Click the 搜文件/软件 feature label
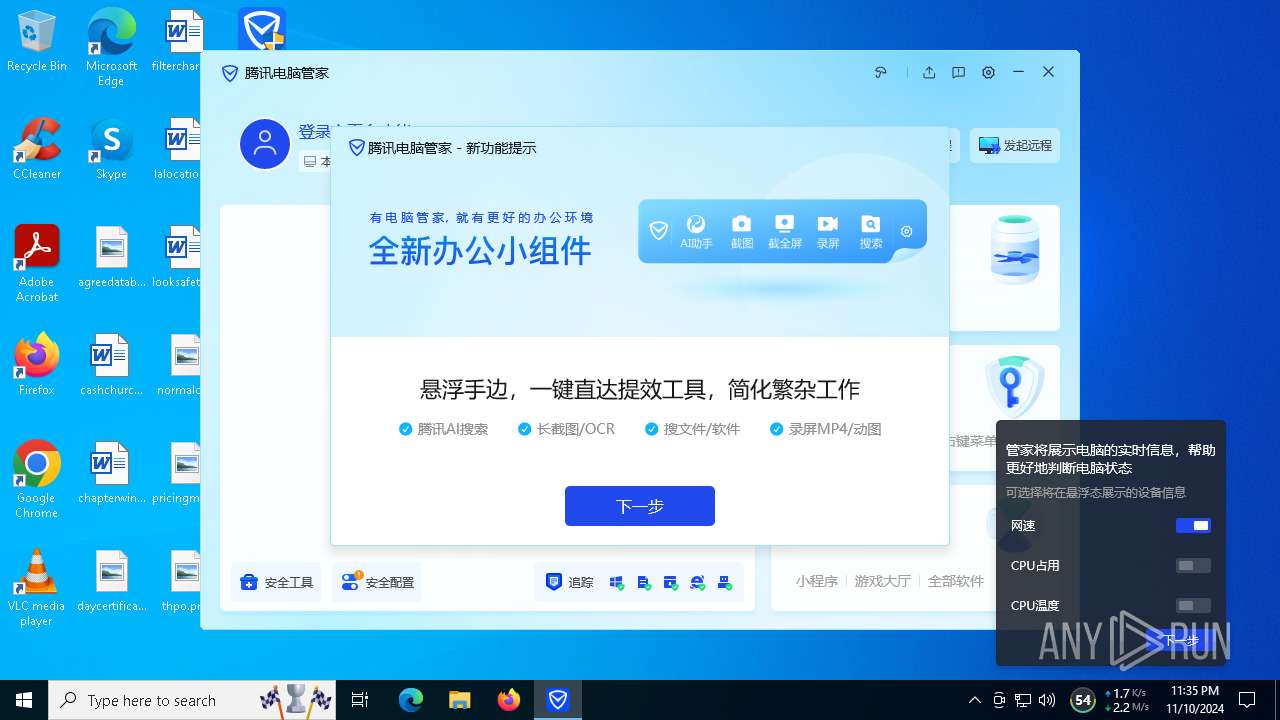Viewport: 1280px width, 720px height. pos(702,429)
